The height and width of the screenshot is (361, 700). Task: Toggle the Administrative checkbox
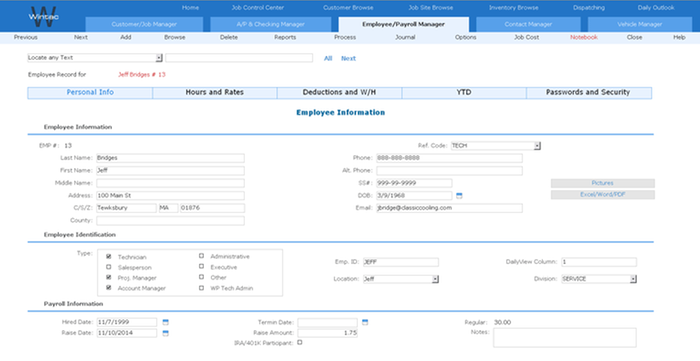click(x=201, y=256)
